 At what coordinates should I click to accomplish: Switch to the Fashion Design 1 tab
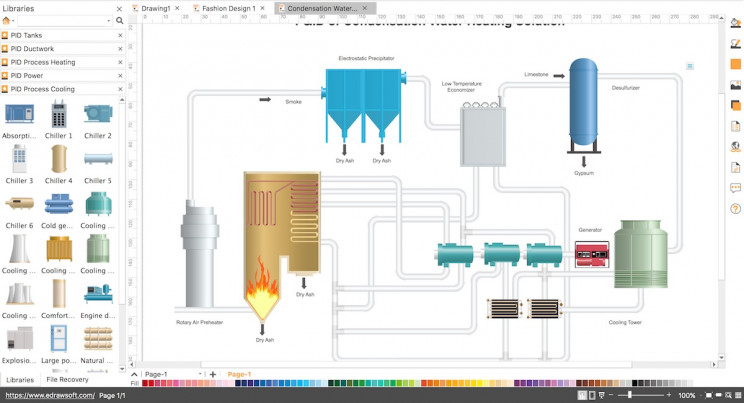[x=228, y=8]
